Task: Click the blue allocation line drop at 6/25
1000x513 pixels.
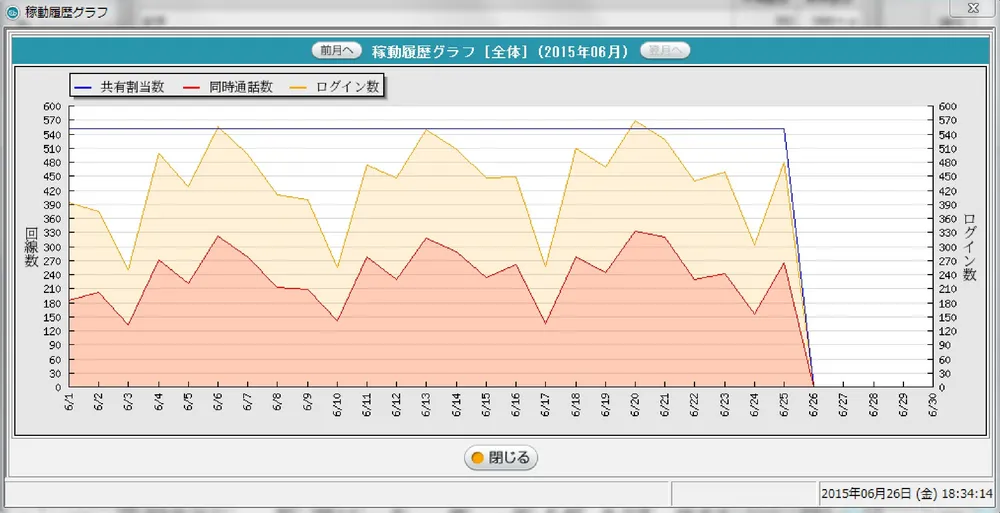Action: tap(784, 130)
